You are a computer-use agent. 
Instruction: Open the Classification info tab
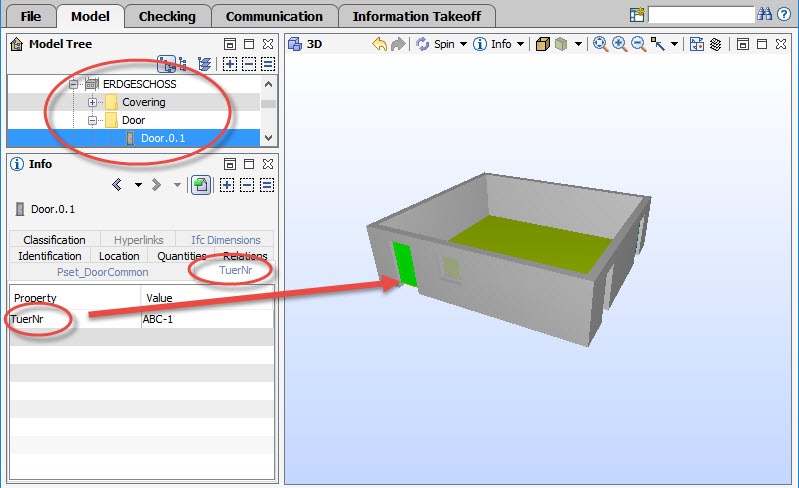(x=55, y=239)
